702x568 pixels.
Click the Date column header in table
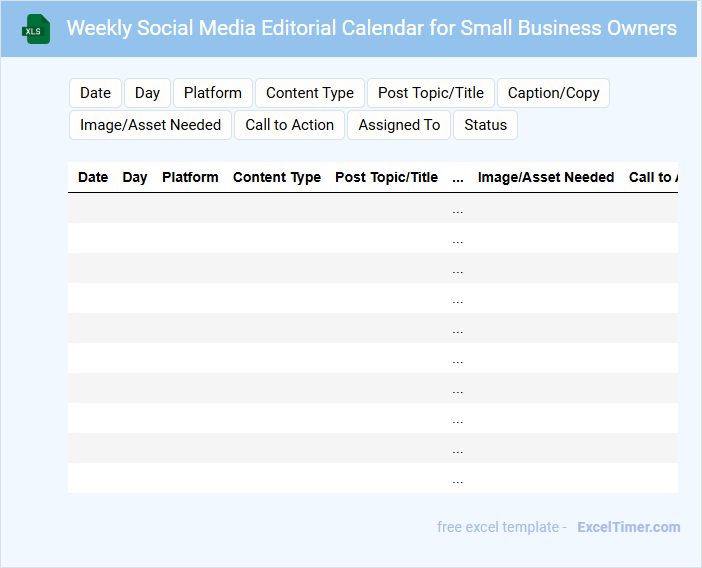[93, 177]
